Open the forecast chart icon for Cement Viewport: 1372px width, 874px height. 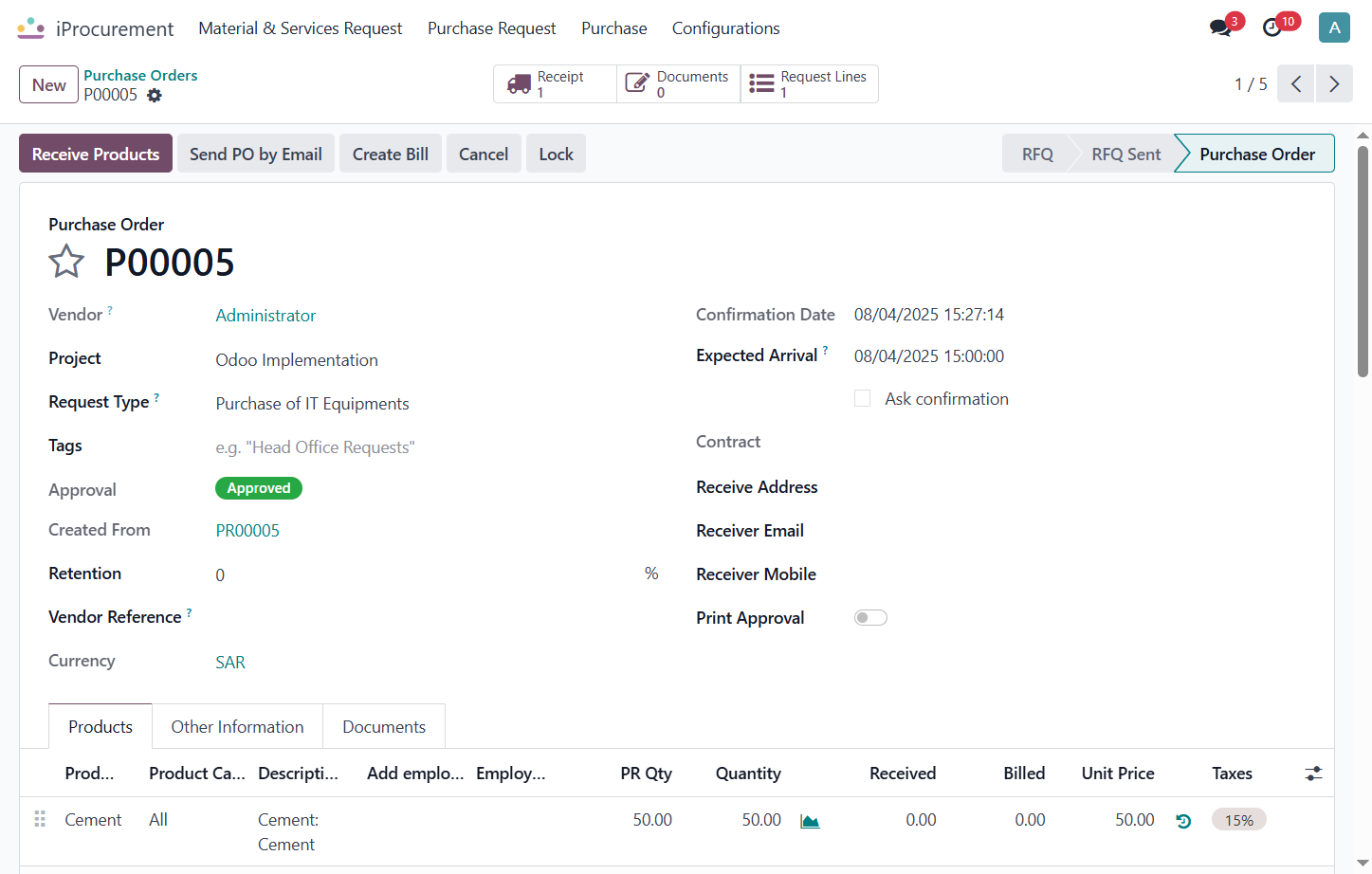click(810, 821)
